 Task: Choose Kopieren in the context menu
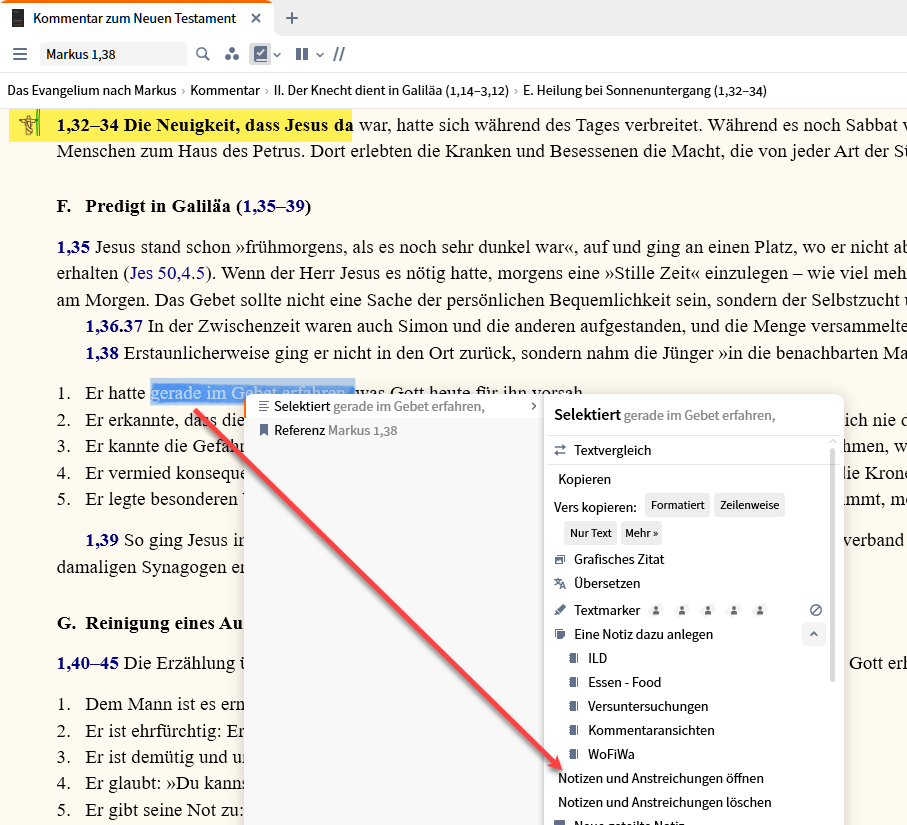[x=584, y=480]
